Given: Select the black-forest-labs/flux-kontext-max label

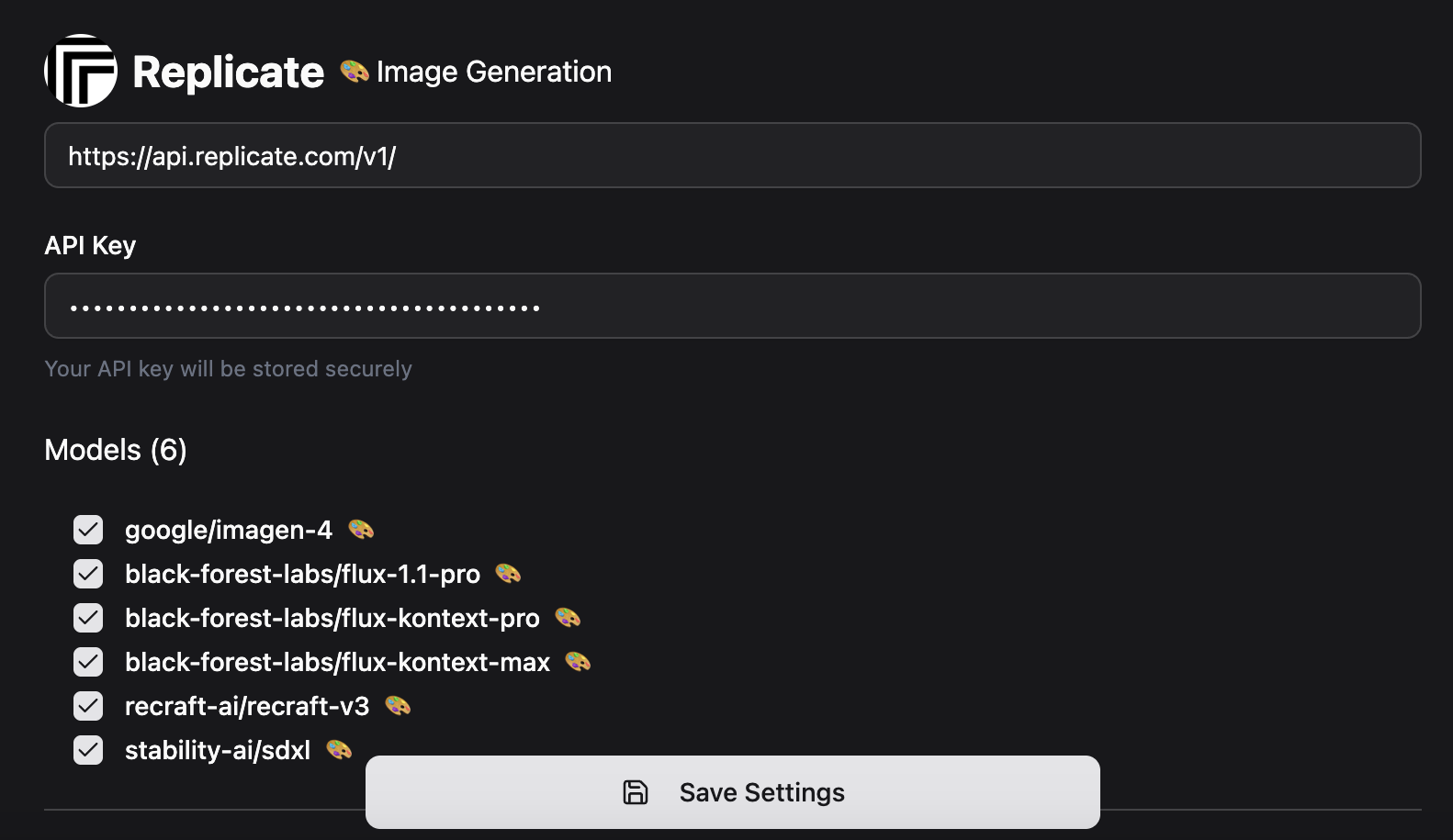Looking at the screenshot, I should tap(337, 662).
